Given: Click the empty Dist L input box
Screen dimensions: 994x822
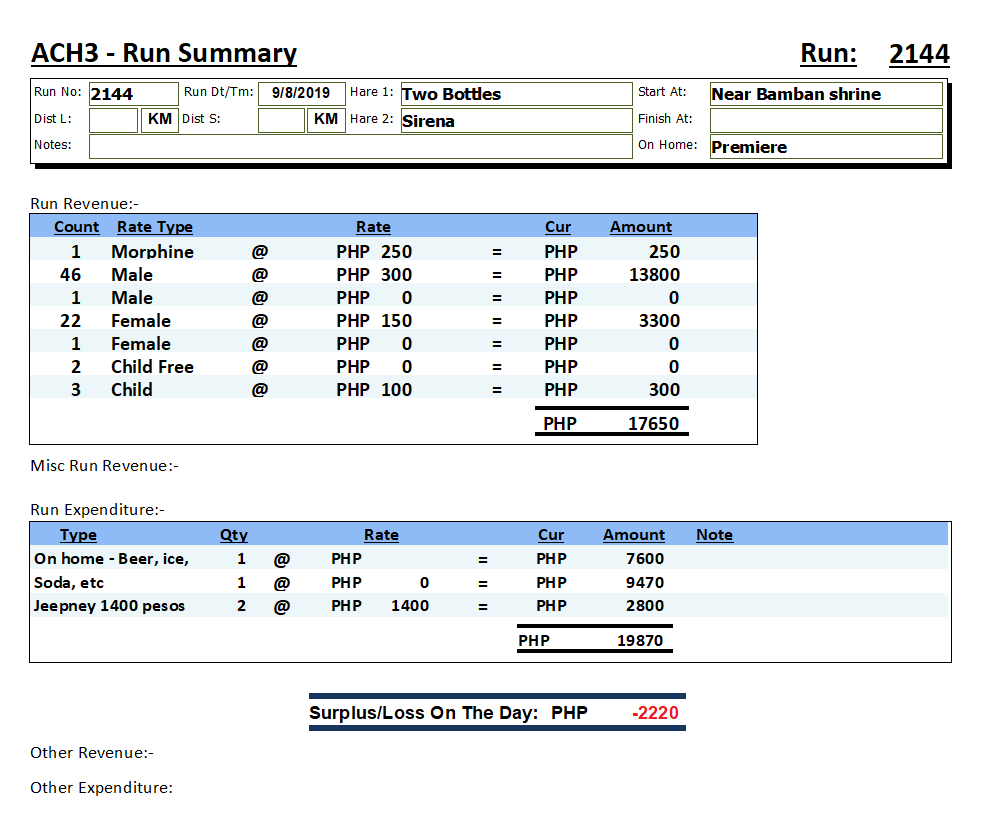Looking at the screenshot, I should click(x=113, y=121).
